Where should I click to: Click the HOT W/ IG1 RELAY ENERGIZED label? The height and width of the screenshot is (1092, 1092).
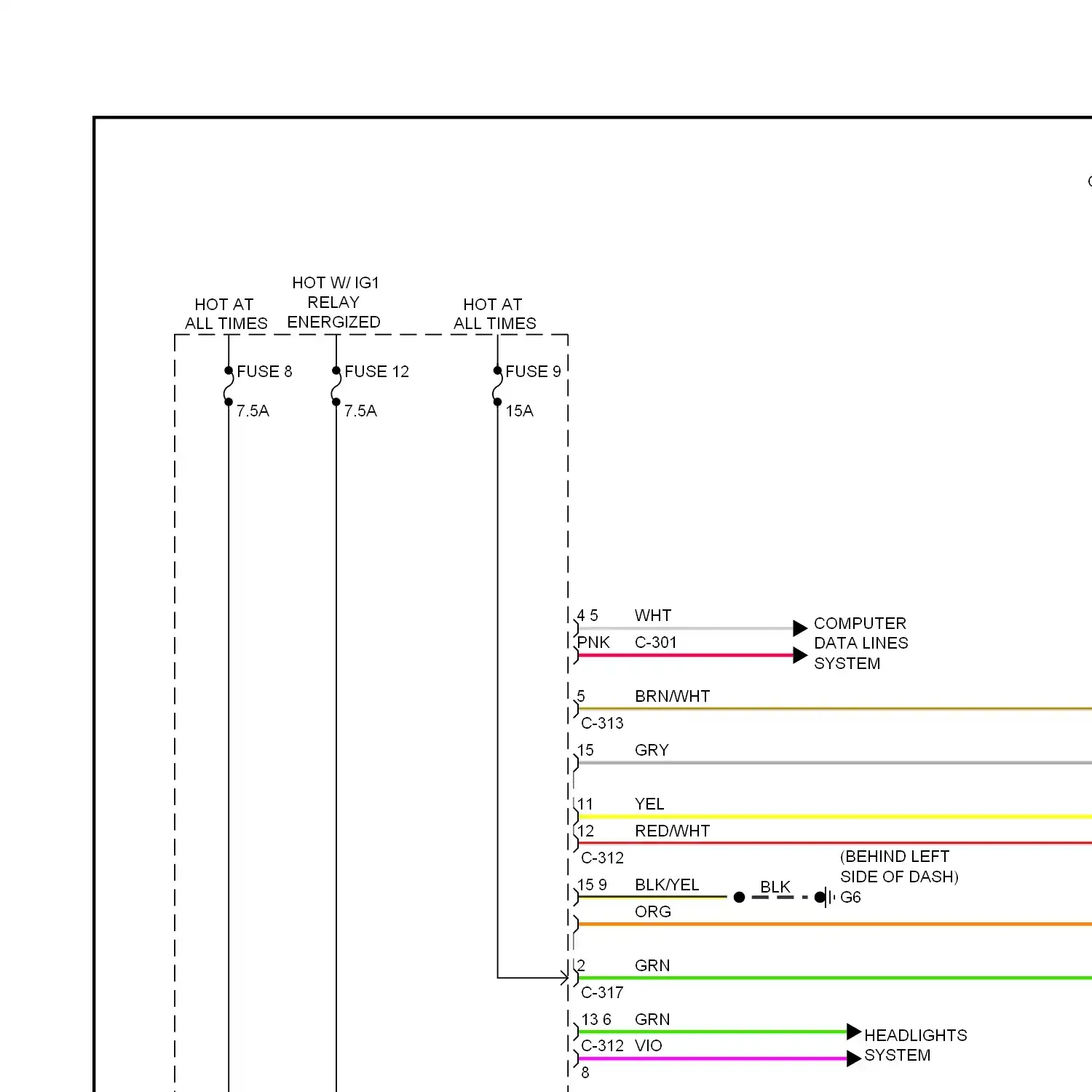pyautogui.click(x=334, y=302)
